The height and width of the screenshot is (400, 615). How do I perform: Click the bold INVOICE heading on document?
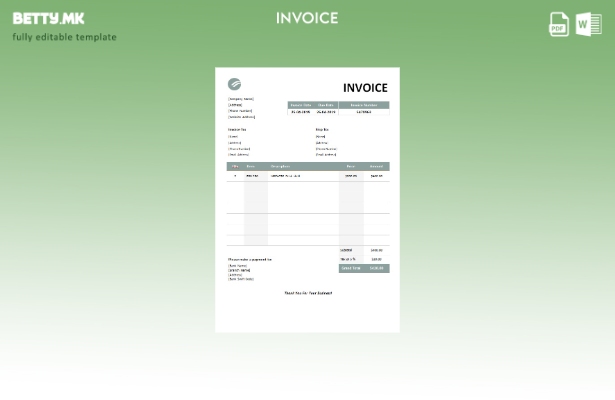(x=364, y=88)
